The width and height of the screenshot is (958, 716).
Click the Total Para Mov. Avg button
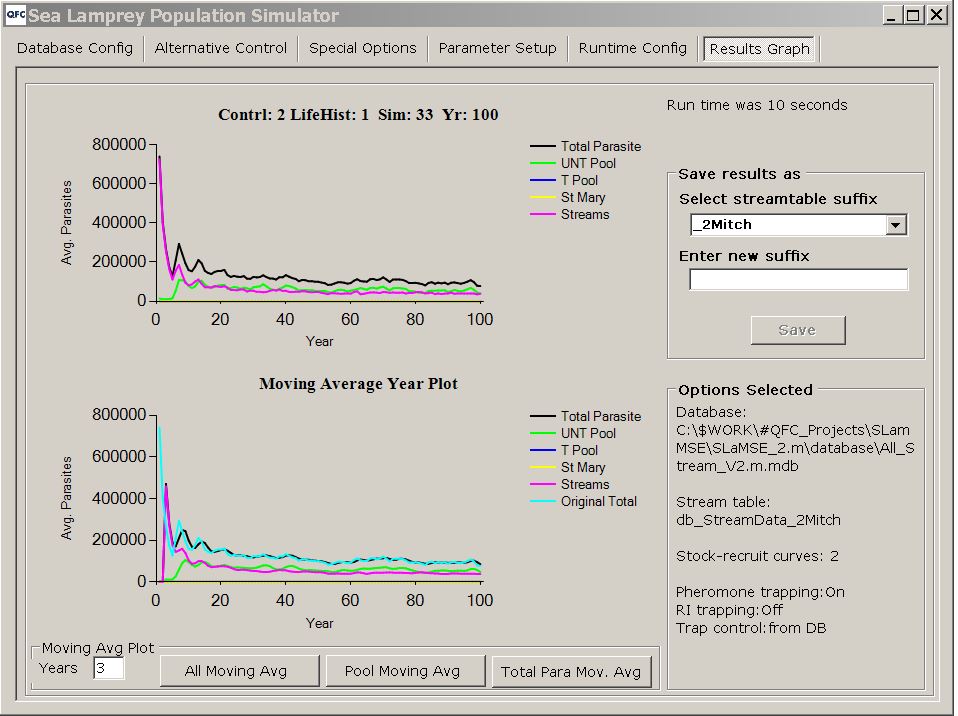(x=571, y=672)
